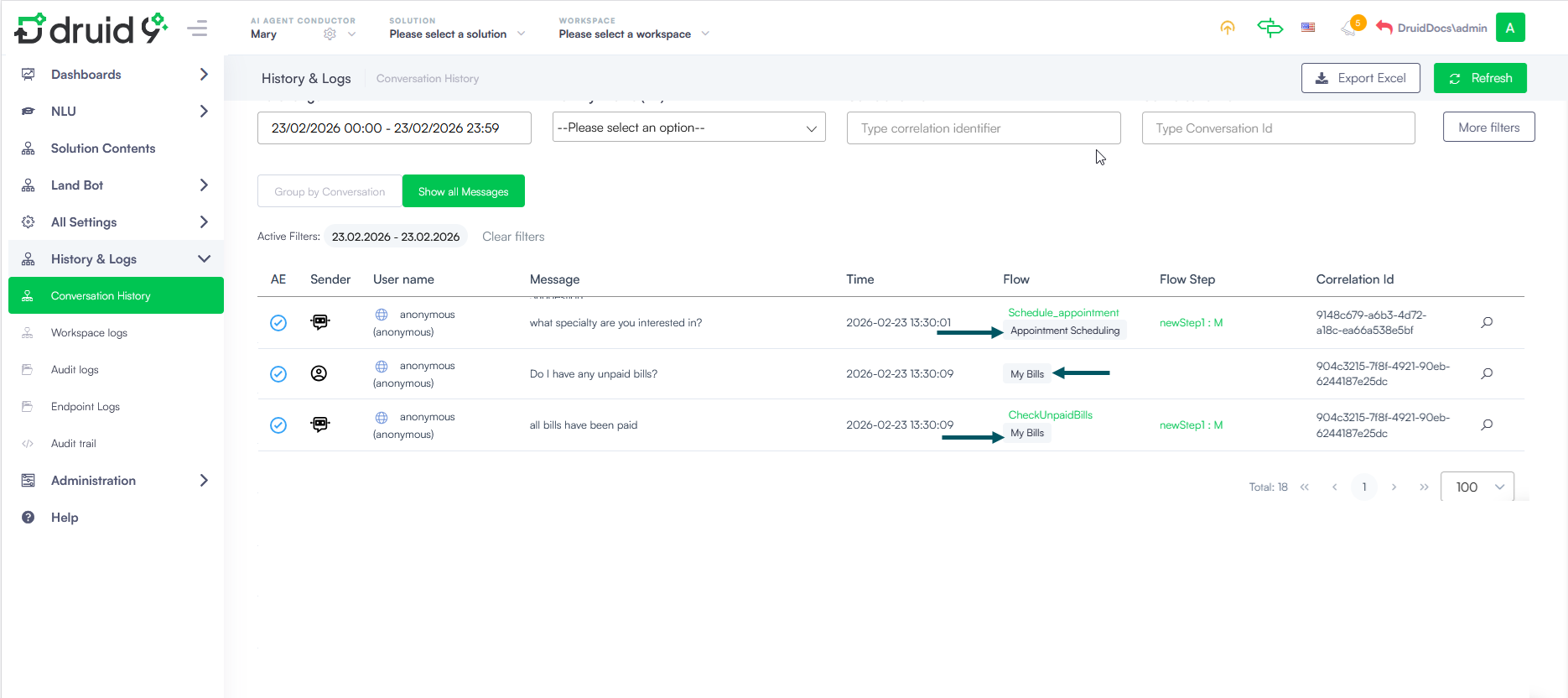Click the orange publish upload icon

click(x=1227, y=28)
